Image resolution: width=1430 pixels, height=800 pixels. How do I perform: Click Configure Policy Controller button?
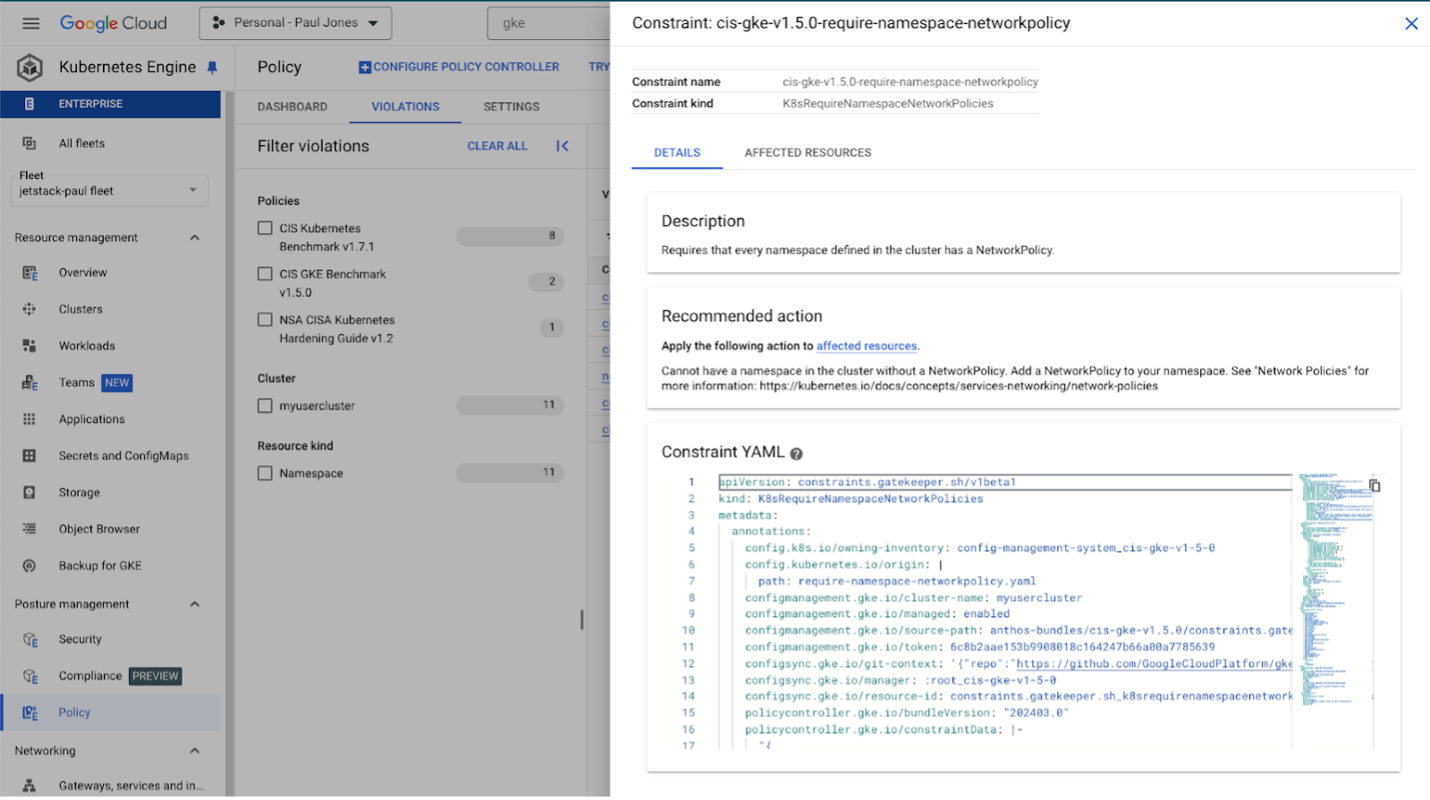(x=459, y=67)
